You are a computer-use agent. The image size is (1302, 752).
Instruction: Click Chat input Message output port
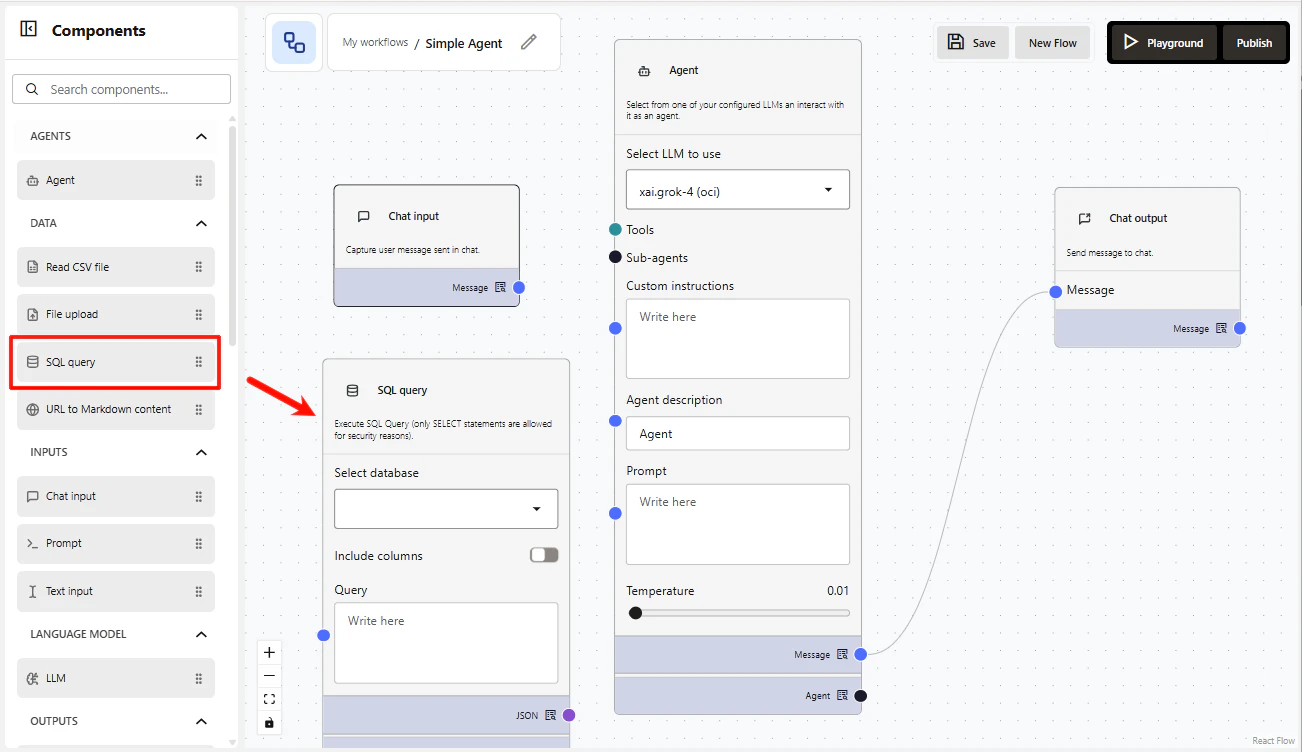coord(518,287)
